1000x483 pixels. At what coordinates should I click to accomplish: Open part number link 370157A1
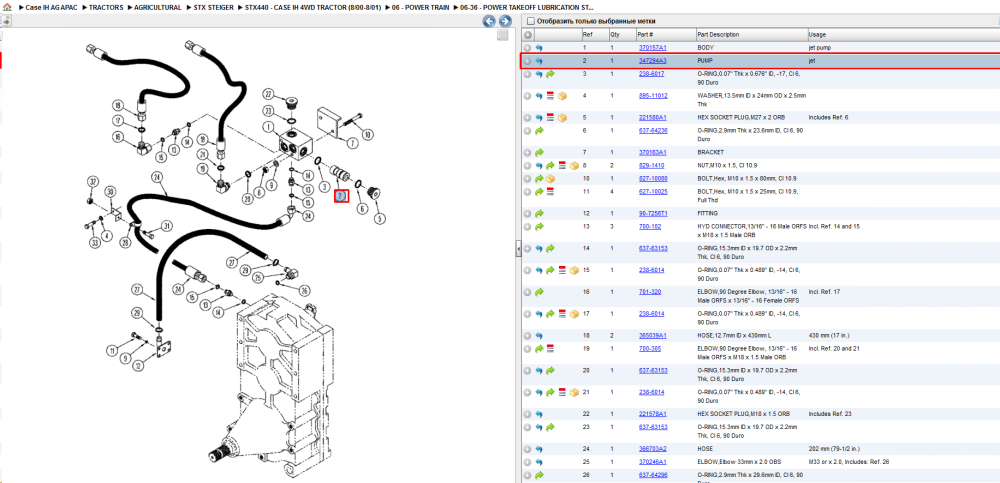pyautogui.click(x=652, y=48)
